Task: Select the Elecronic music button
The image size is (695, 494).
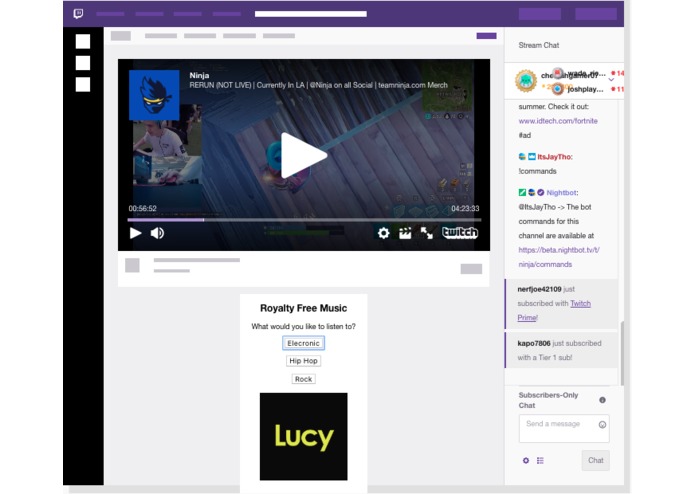Action: pyautogui.click(x=304, y=343)
